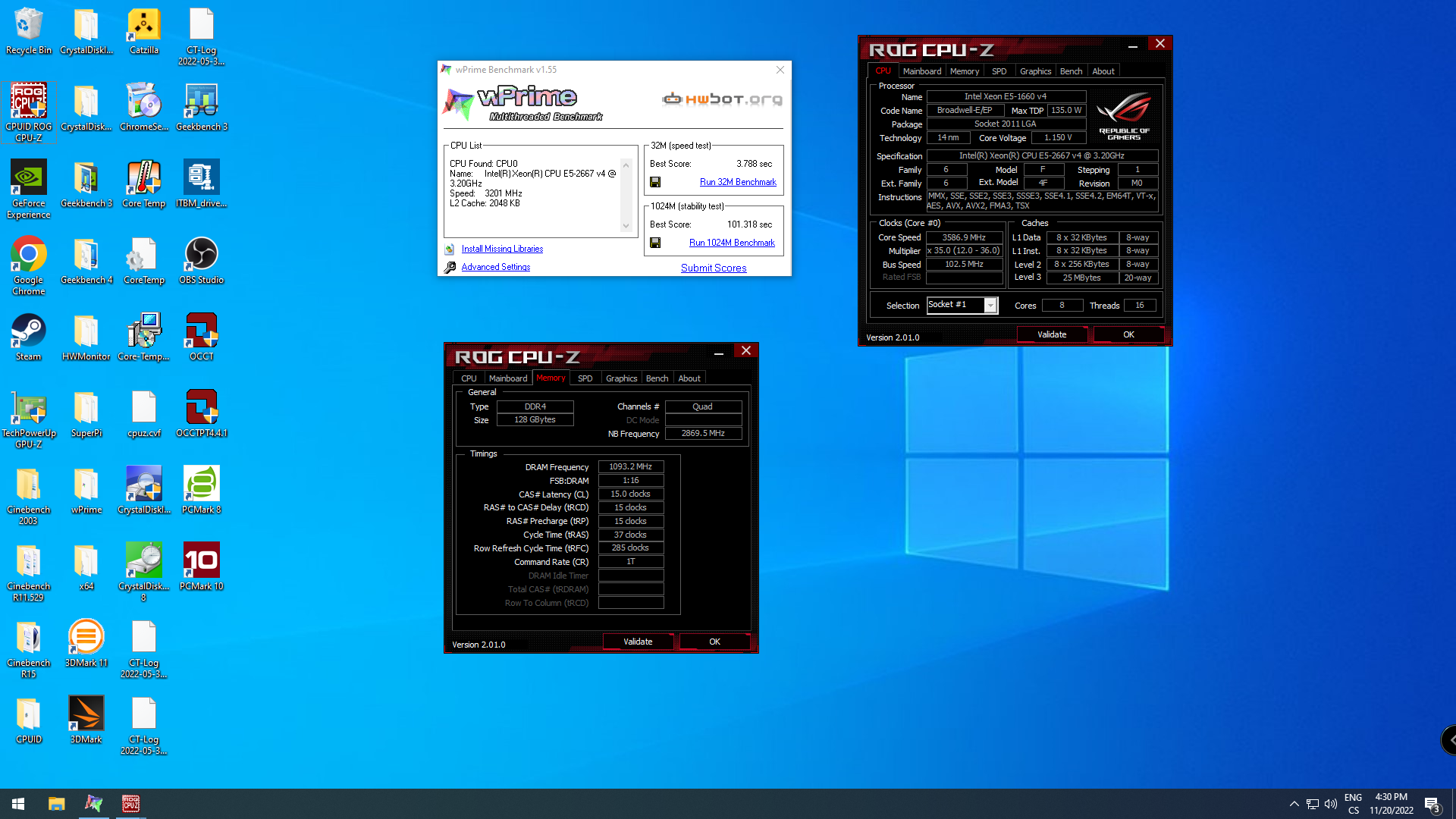1456x819 pixels.
Task: Open the Recycle Bin desktop icon
Action: 29,31
